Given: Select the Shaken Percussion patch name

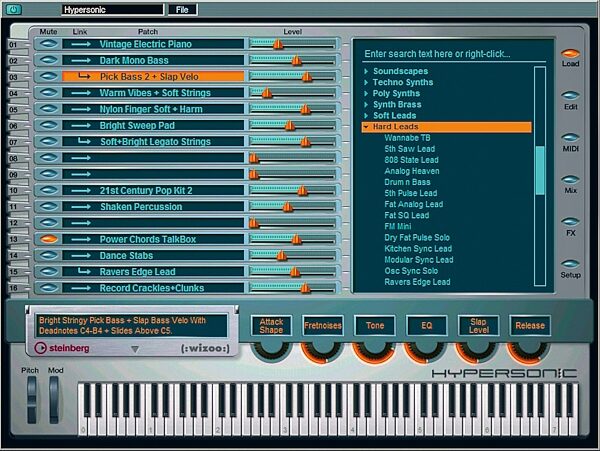Looking at the screenshot, I should 141,207.
